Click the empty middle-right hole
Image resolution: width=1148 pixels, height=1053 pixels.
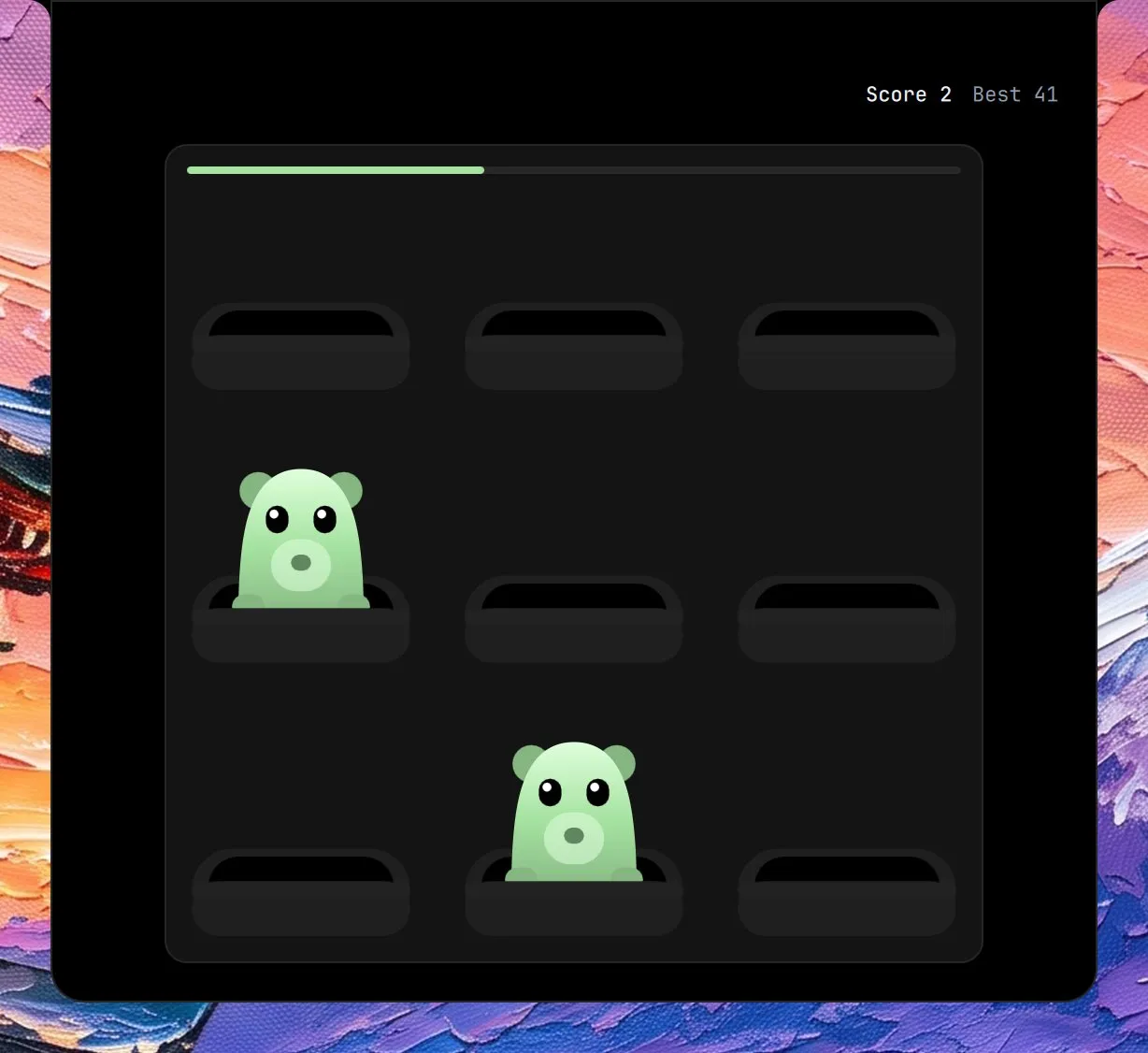click(x=847, y=619)
